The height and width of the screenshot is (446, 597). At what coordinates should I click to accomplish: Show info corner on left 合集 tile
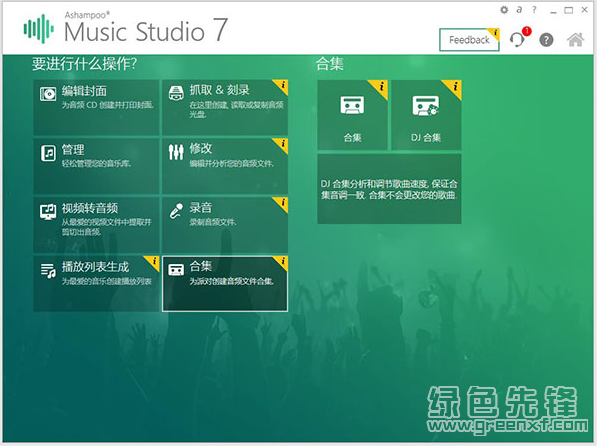pyautogui.click(x=283, y=262)
